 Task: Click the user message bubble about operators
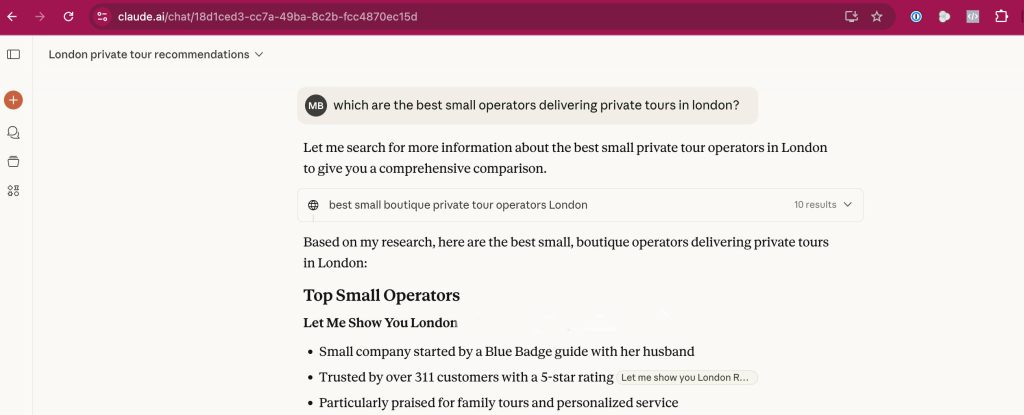coord(536,105)
